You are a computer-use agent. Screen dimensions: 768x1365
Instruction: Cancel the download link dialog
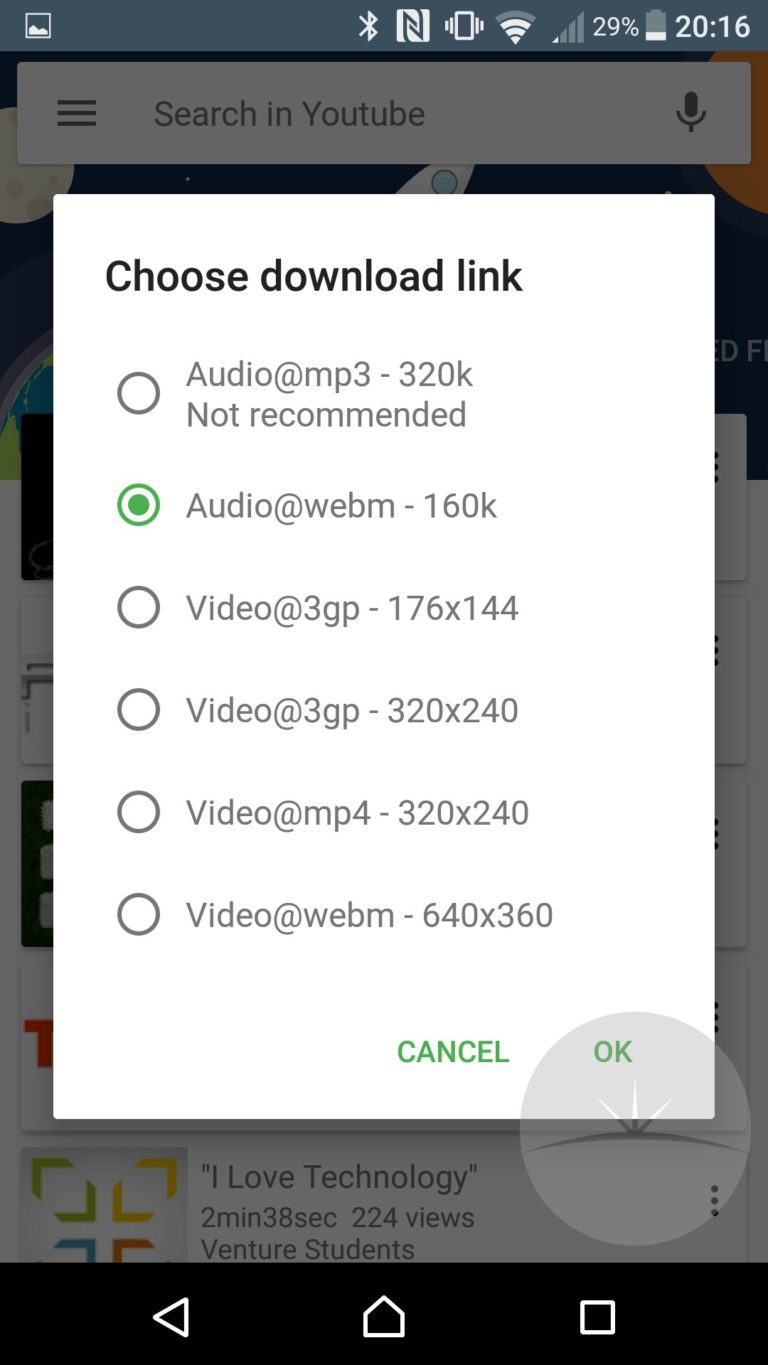point(453,1051)
